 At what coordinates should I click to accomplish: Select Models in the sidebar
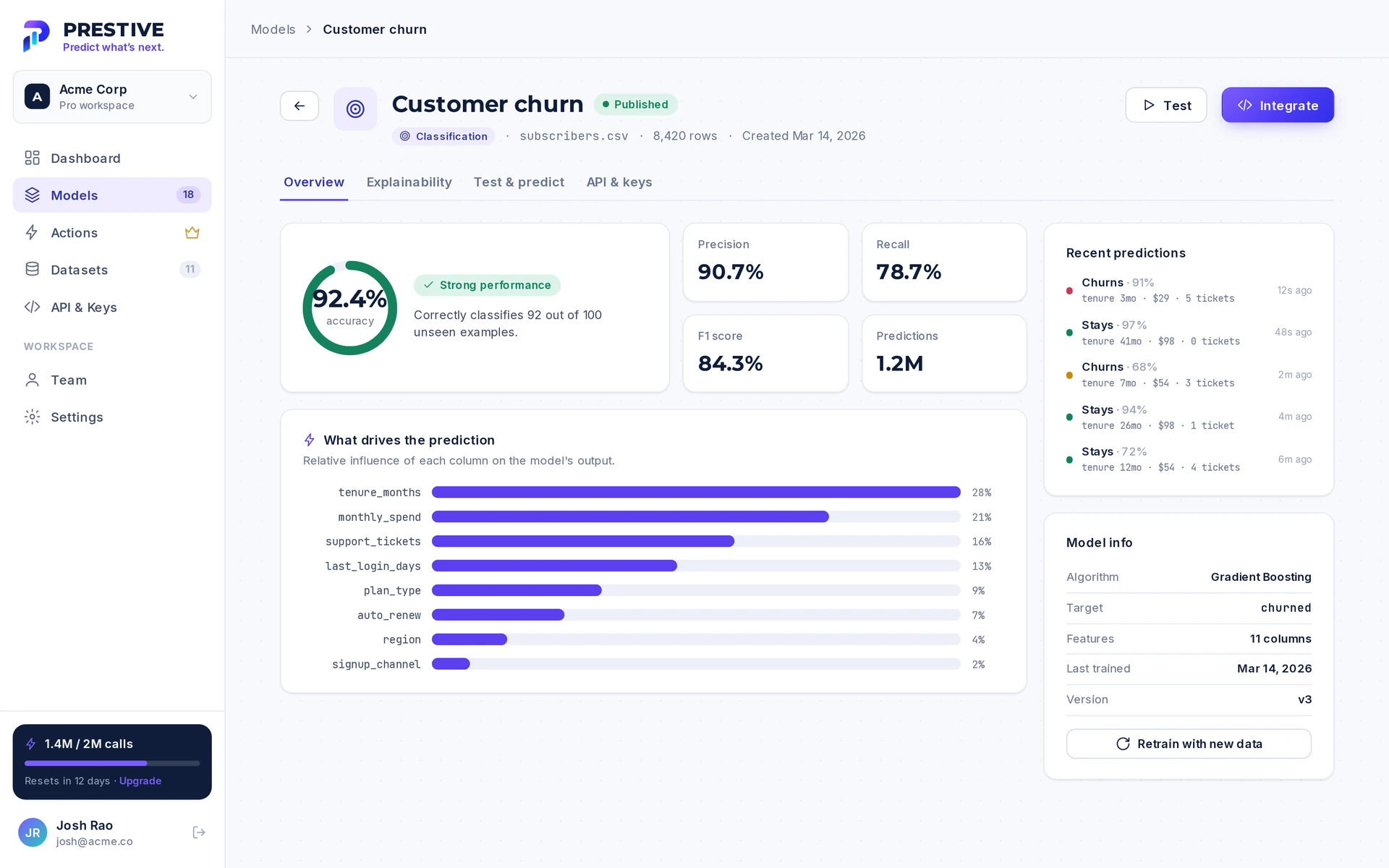[x=112, y=195]
